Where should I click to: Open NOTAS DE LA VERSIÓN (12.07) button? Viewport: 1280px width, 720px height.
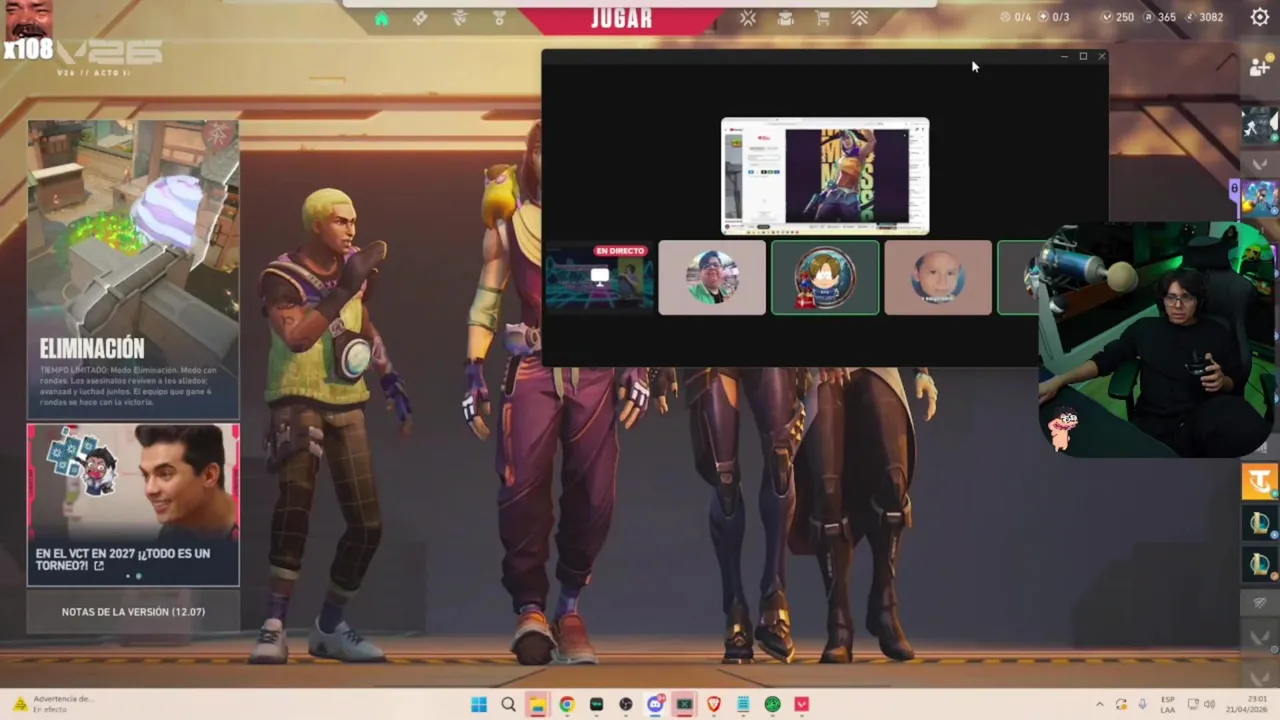pos(133,612)
